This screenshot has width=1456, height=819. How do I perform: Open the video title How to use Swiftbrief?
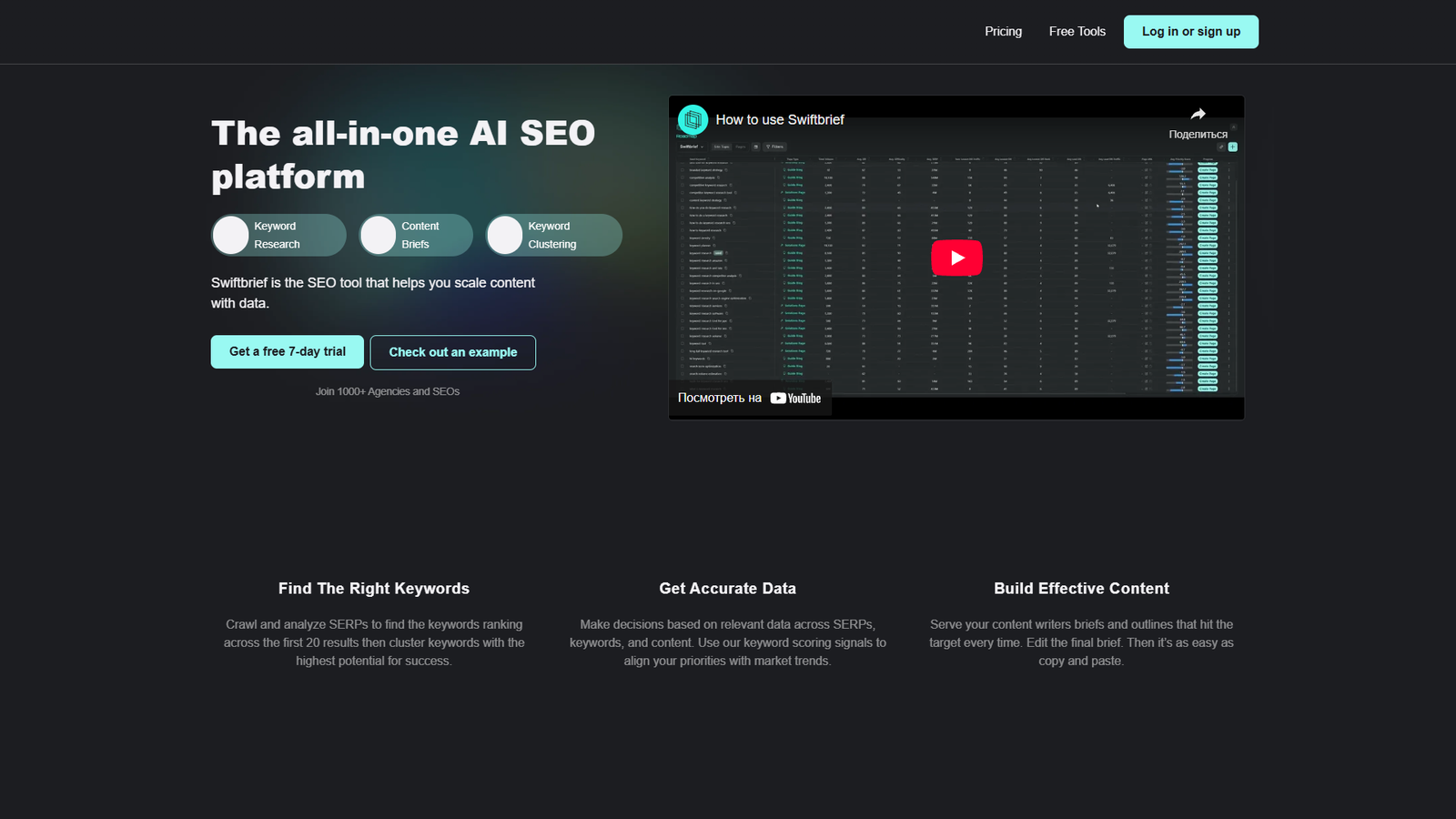[780, 119]
